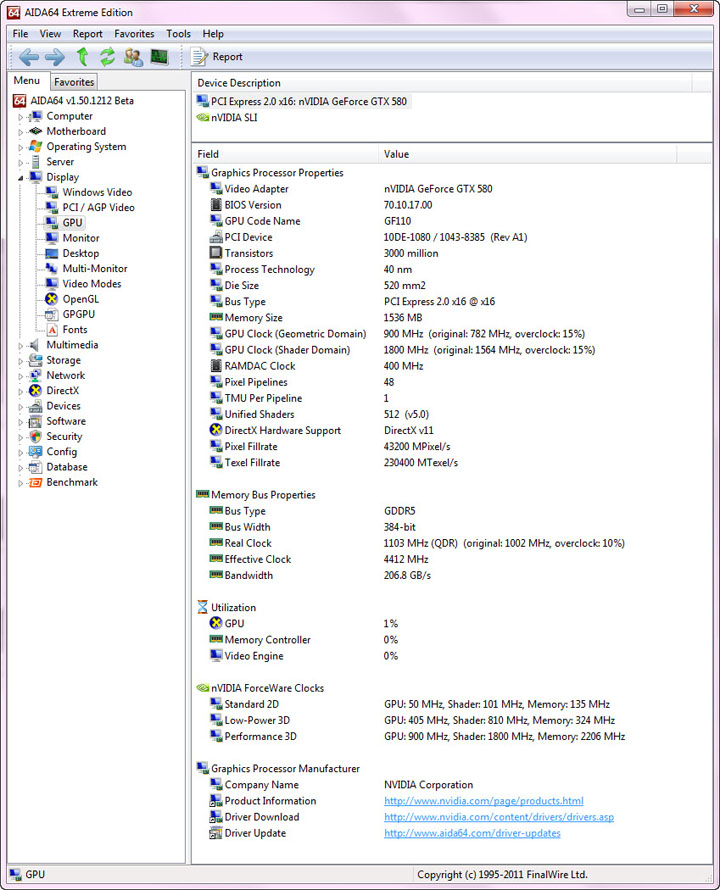Screen dimensions: 720x890
Task: Click the OpenGL icon in the tree
Action: 52,299
